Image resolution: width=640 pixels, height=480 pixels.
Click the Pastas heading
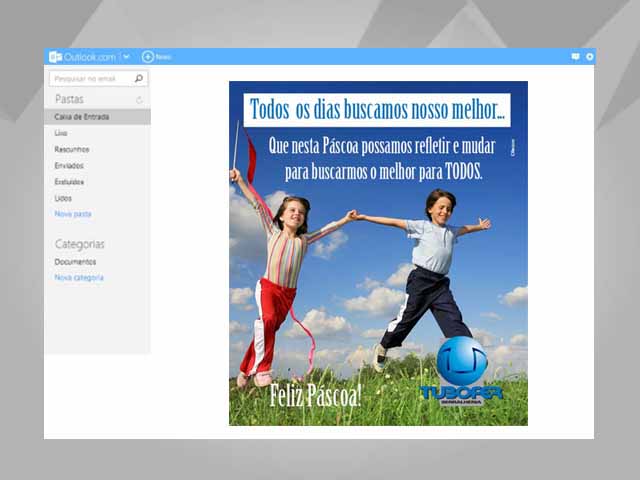[69, 99]
